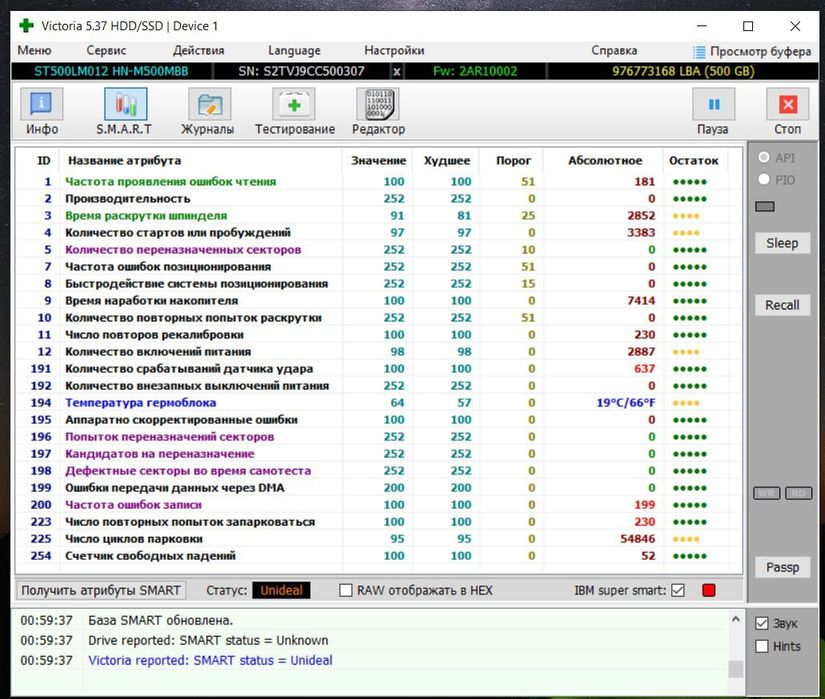Click the RD indicator button
The height and width of the screenshot is (699, 825).
click(799, 493)
